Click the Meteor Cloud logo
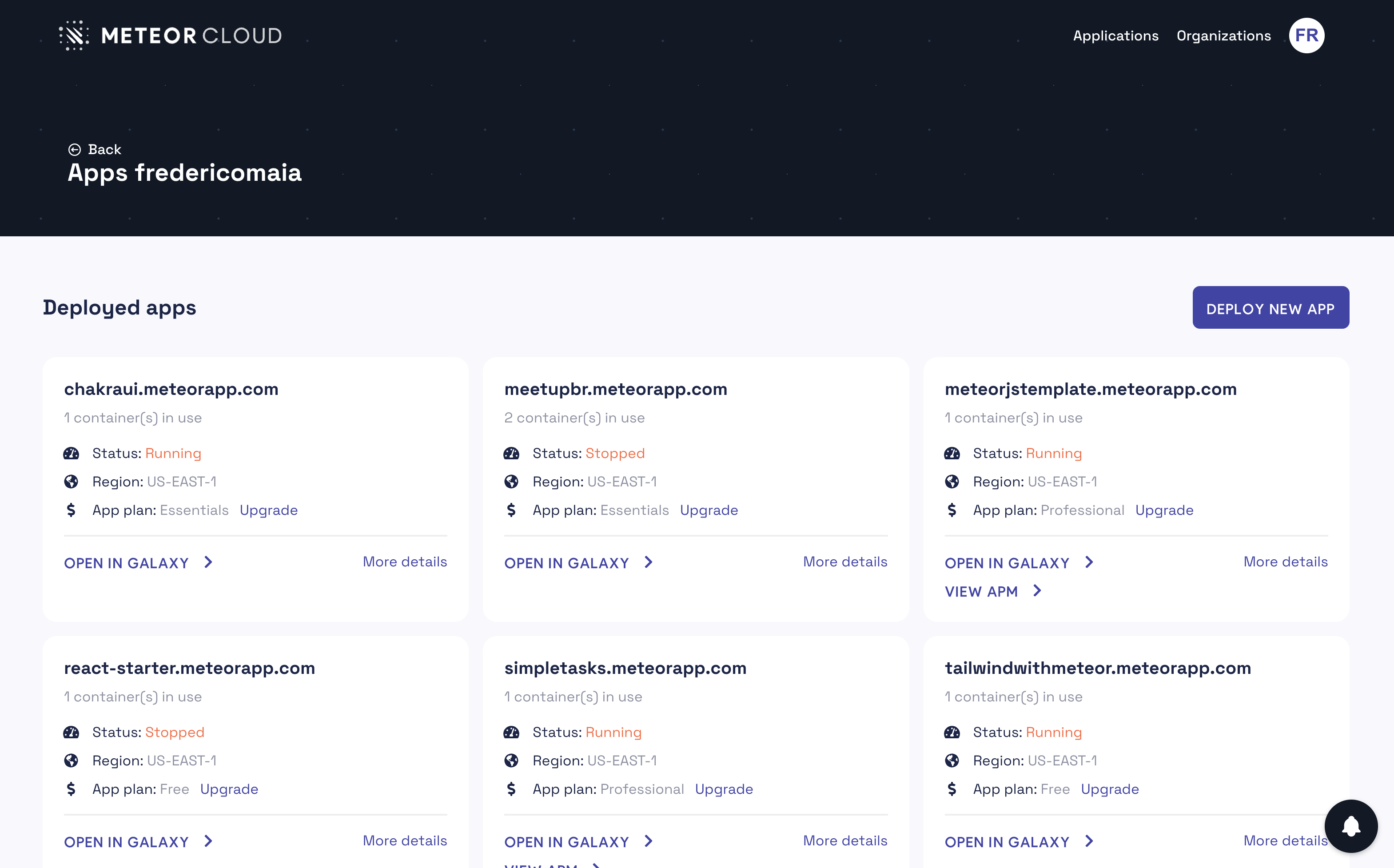Screen dimensions: 1394x868 171,36
